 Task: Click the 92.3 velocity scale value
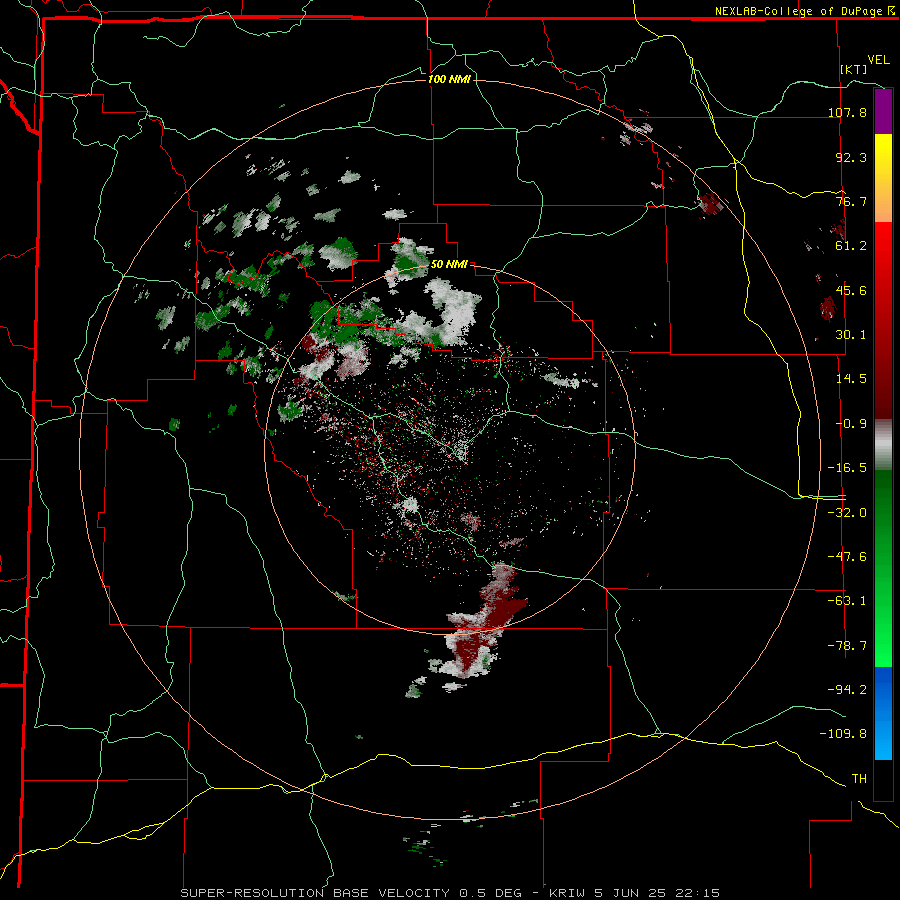click(x=851, y=157)
